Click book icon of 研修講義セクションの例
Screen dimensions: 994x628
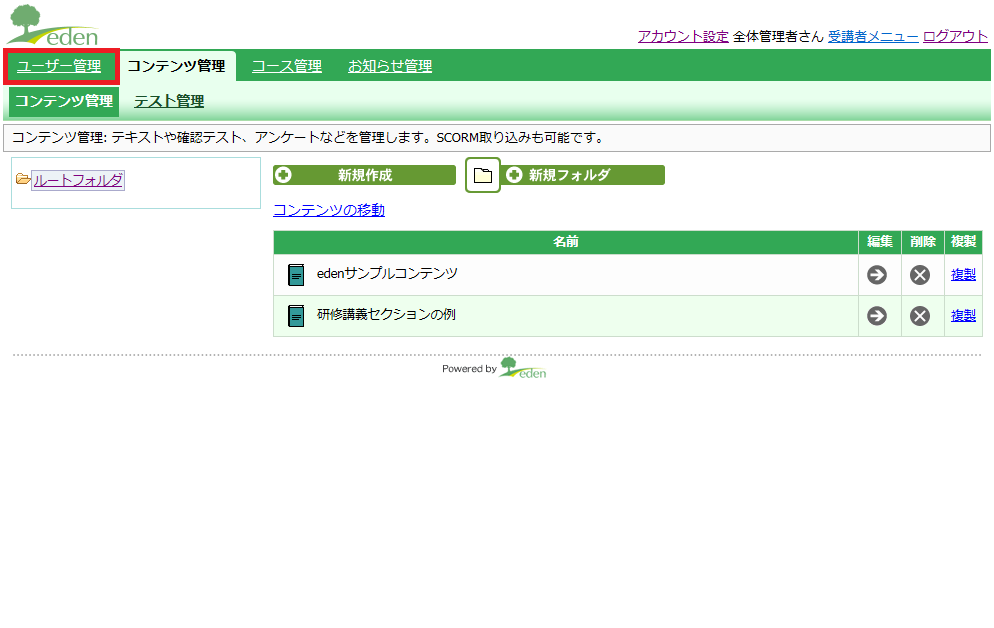point(296,316)
